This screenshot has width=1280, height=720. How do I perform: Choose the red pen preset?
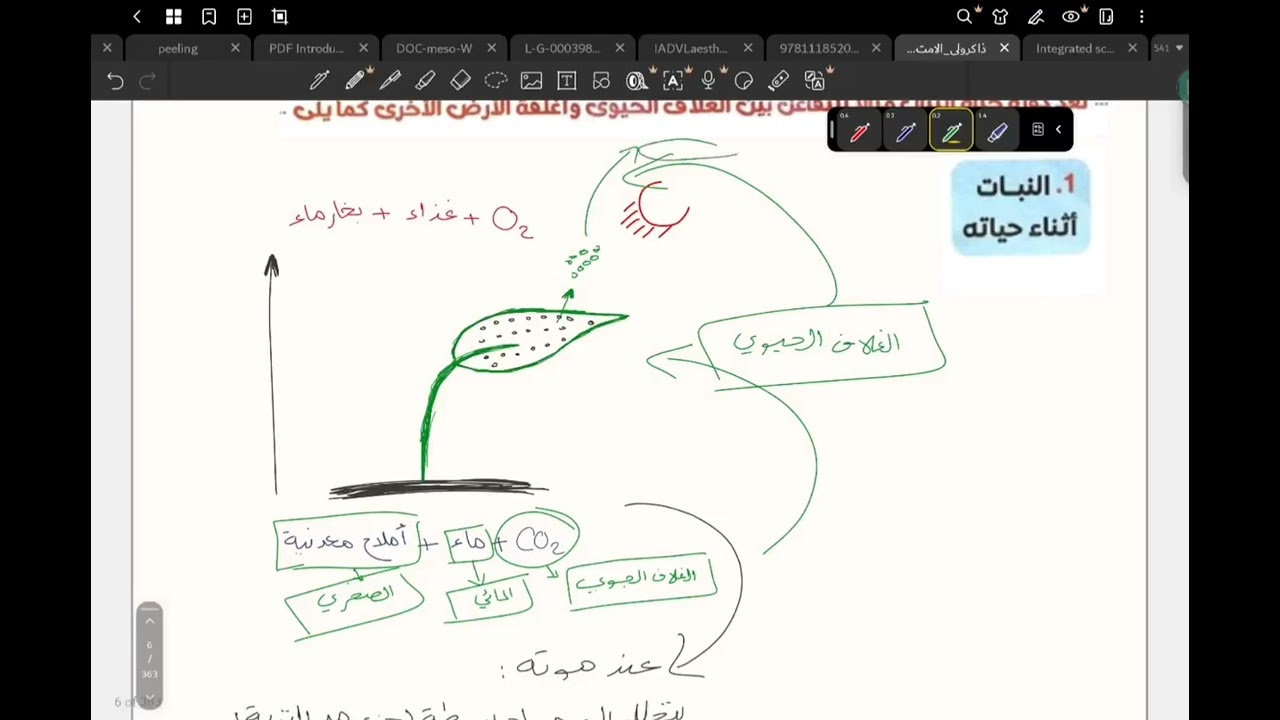[x=858, y=130]
